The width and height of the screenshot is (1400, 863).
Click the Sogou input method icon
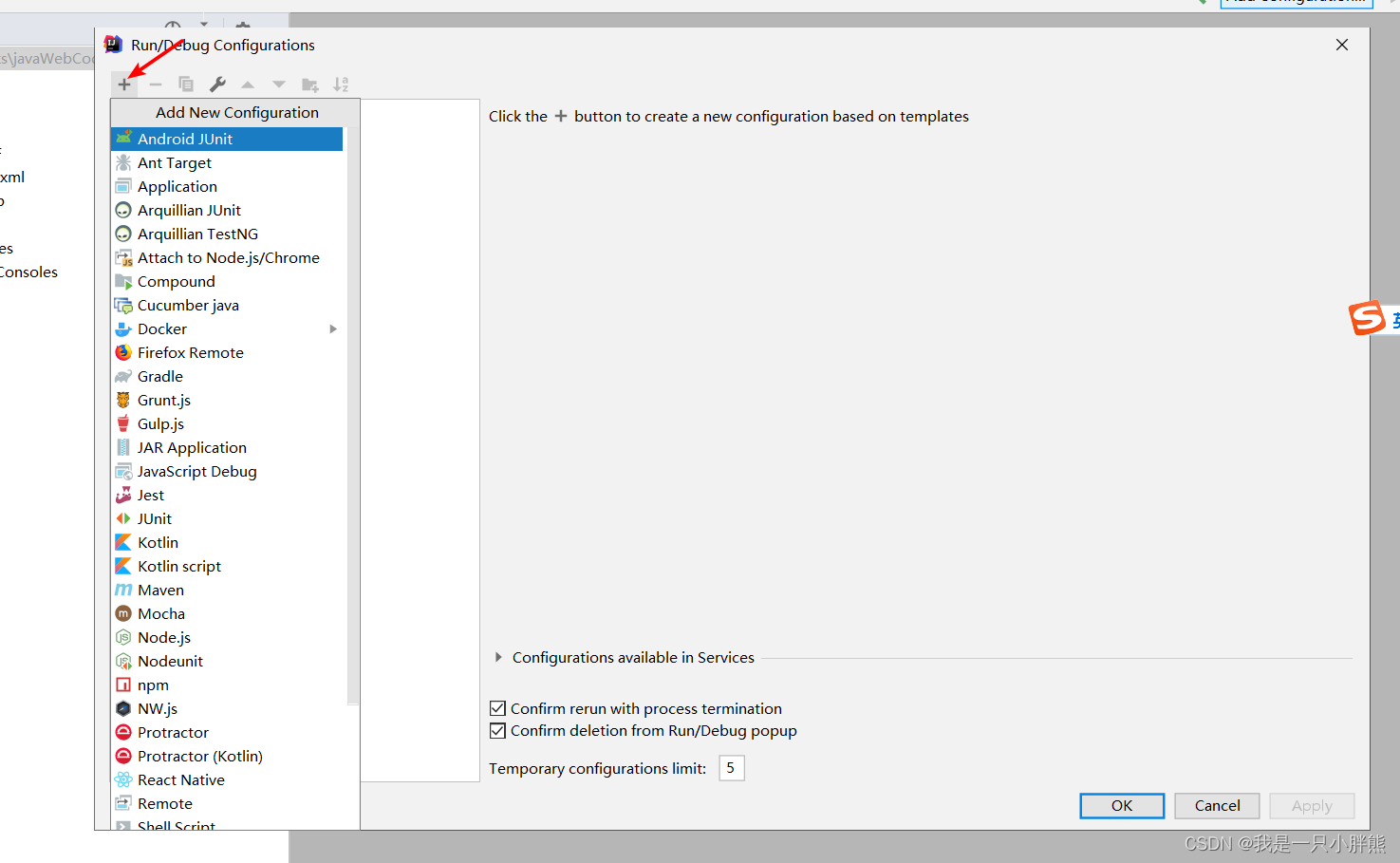1367,318
